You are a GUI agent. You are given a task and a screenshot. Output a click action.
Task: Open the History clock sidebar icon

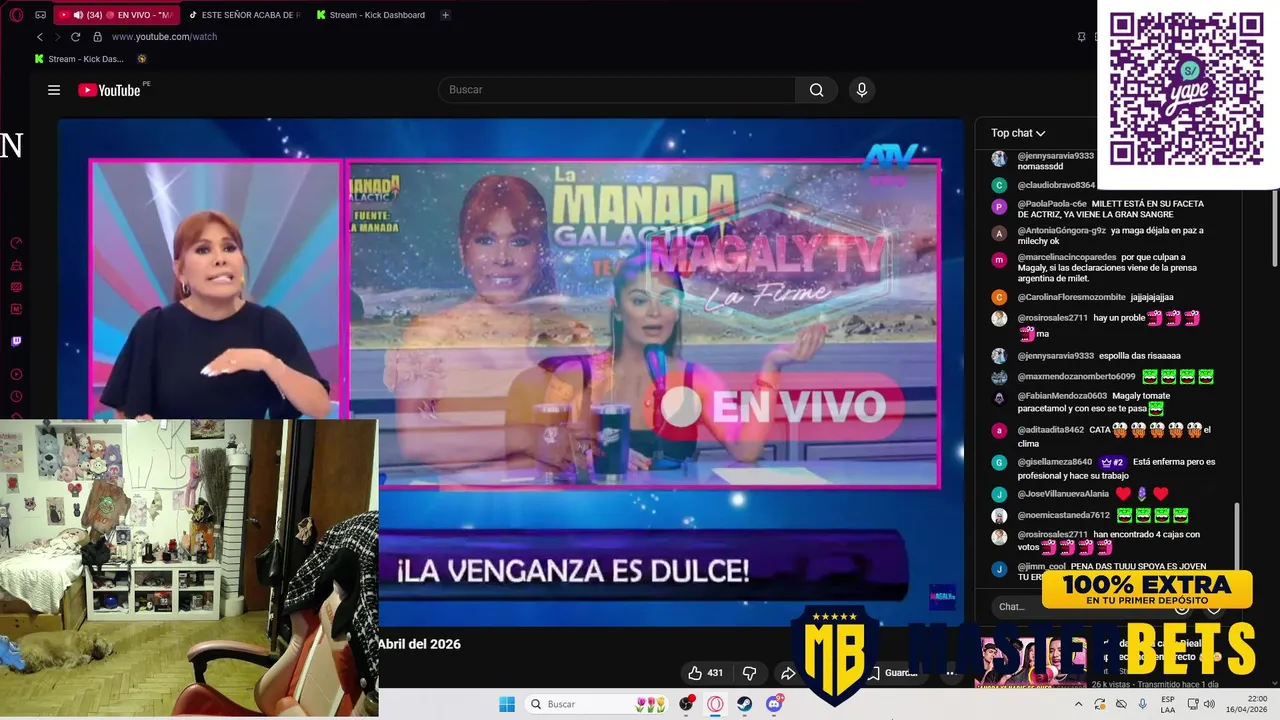(16, 398)
